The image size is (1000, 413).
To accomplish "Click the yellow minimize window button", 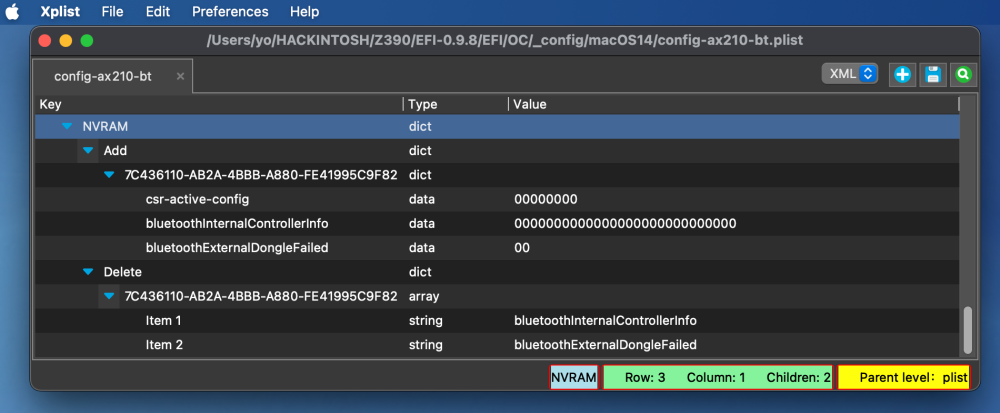I will (66, 41).
